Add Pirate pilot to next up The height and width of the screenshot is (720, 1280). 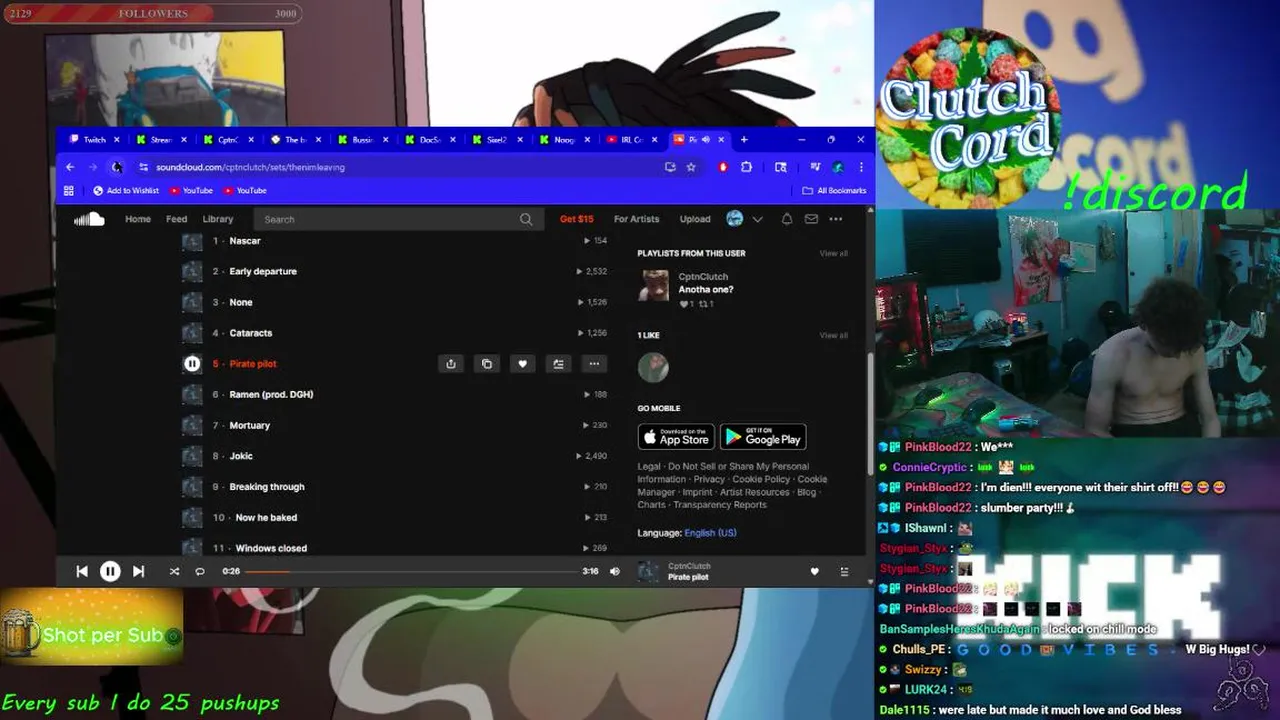(x=558, y=364)
